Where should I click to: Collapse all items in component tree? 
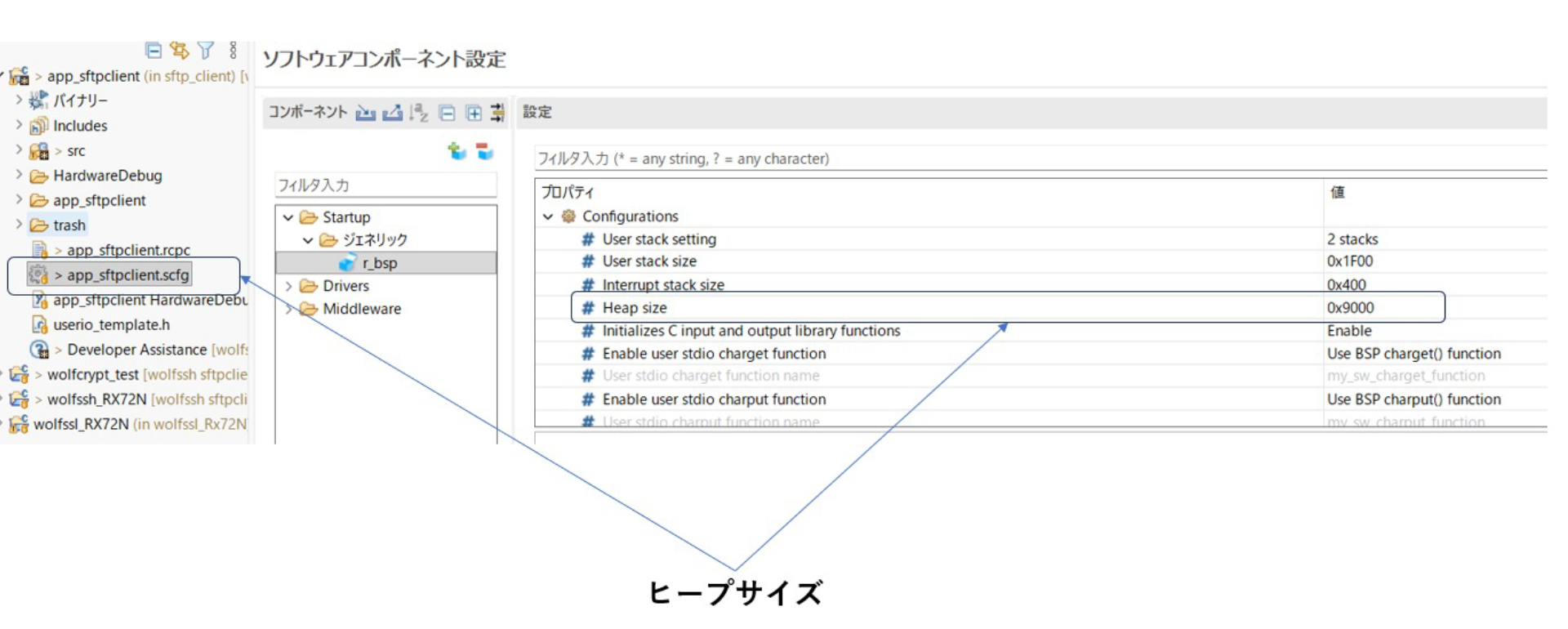pyautogui.click(x=447, y=113)
